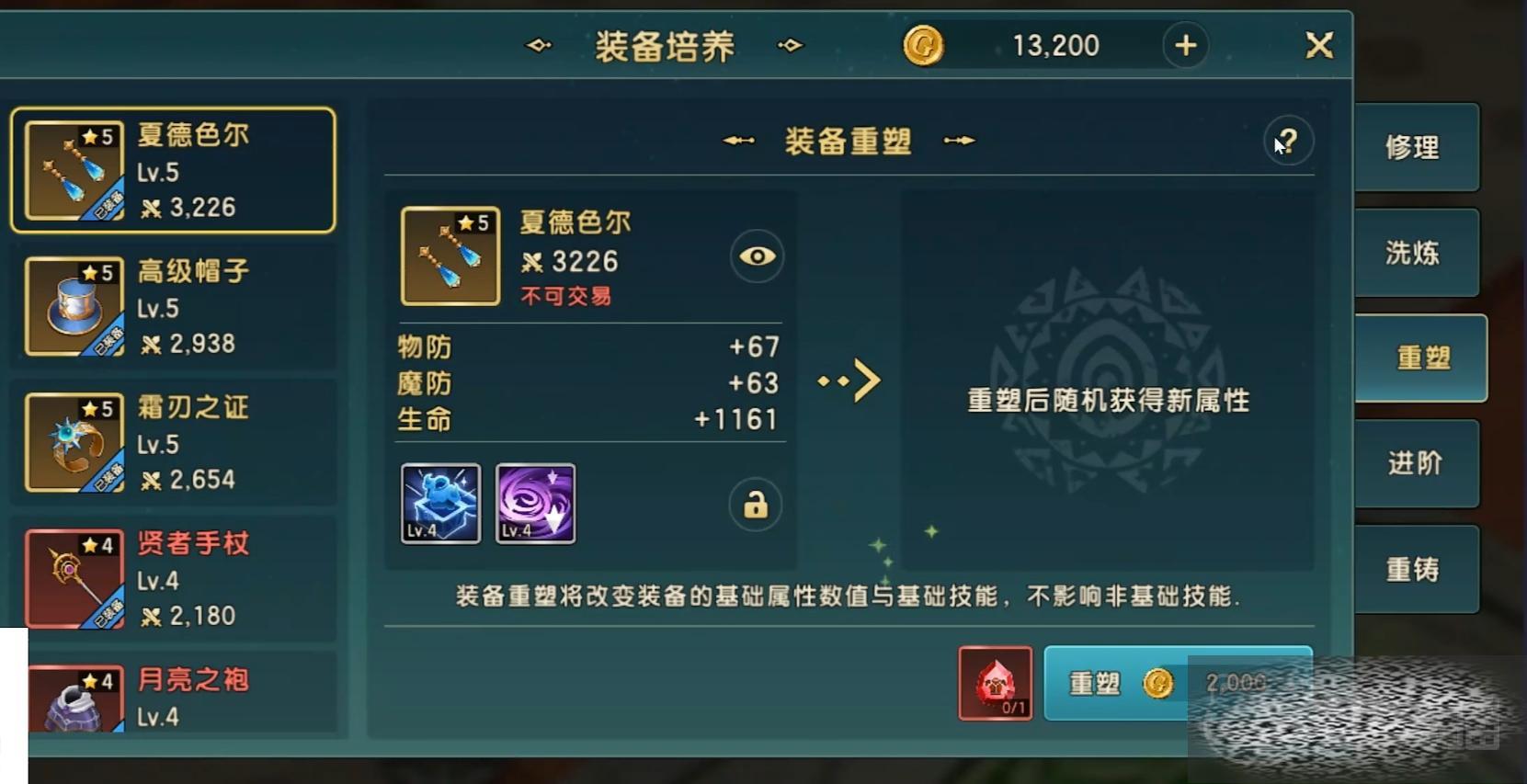This screenshot has width=1527, height=784.
Task: Click the gold coin currency icon
Action: 923,45
